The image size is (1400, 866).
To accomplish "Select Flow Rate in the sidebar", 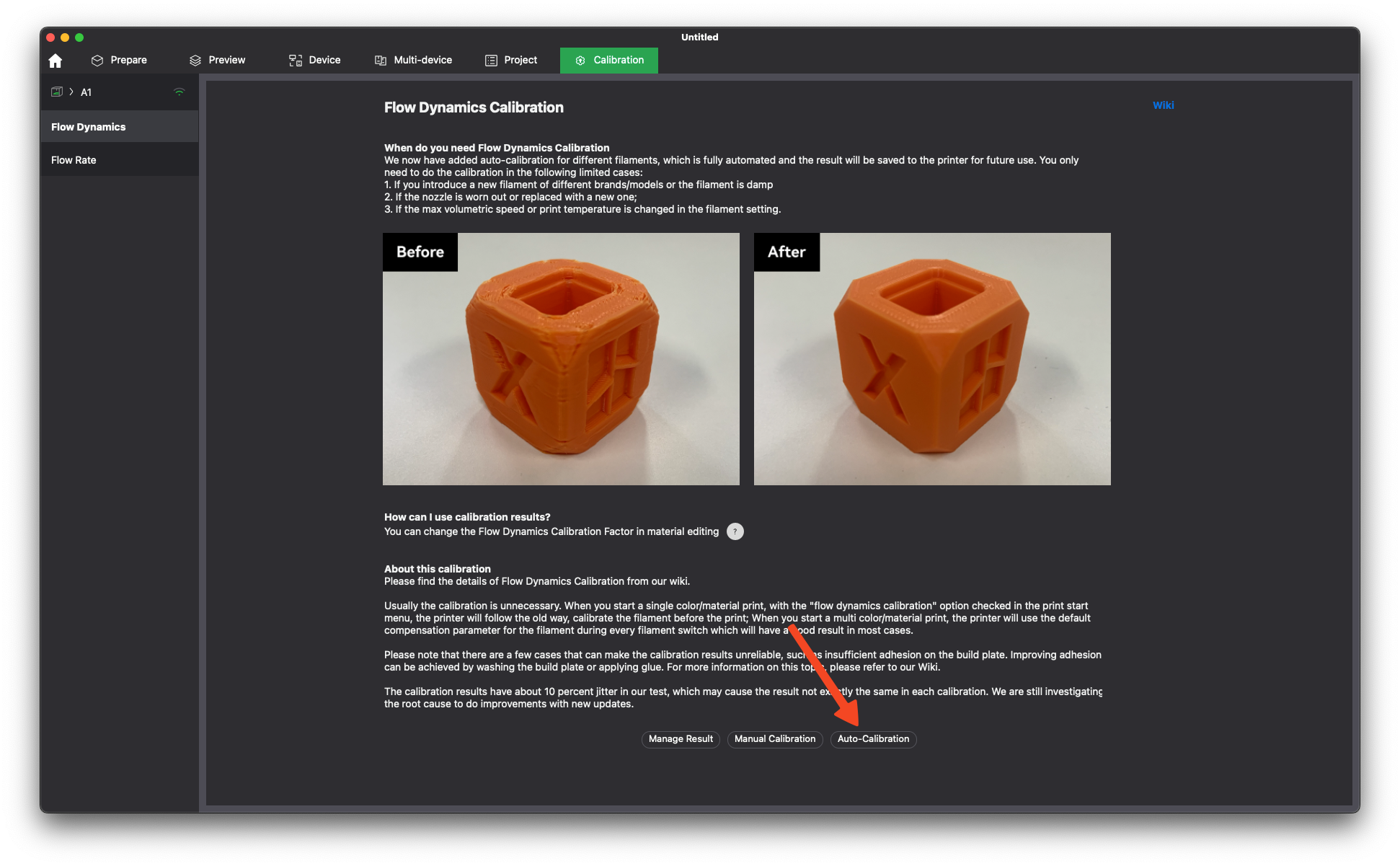I will tap(74, 160).
